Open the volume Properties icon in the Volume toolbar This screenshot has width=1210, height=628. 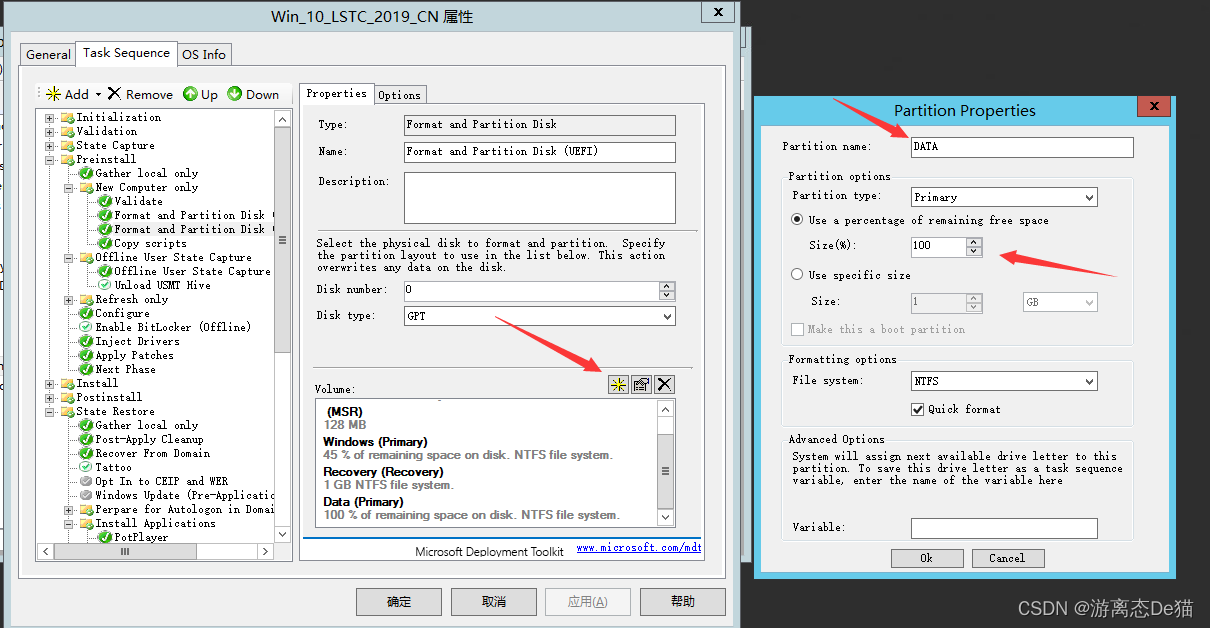click(640, 384)
